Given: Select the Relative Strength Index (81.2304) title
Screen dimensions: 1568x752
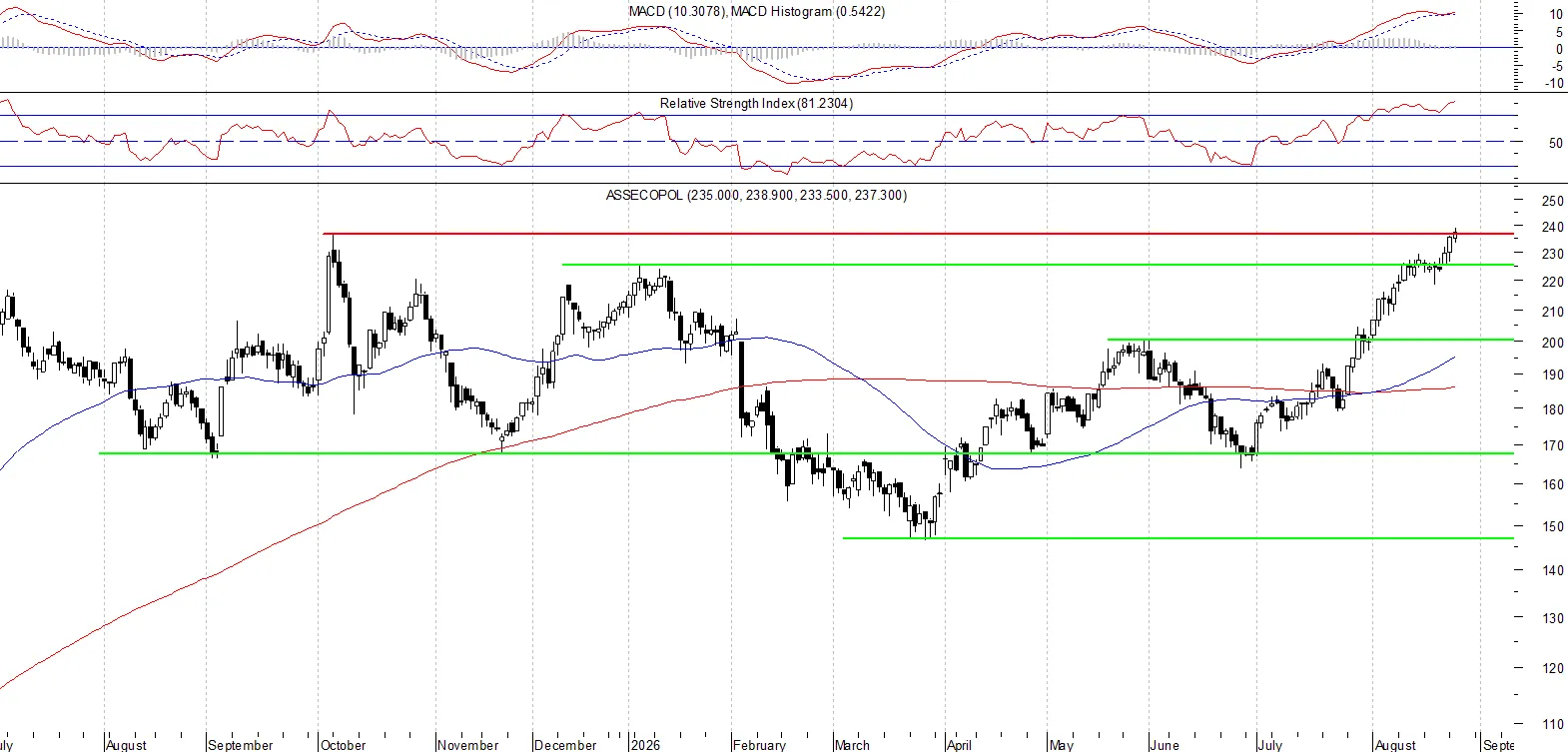Looking at the screenshot, I should tap(756, 103).
